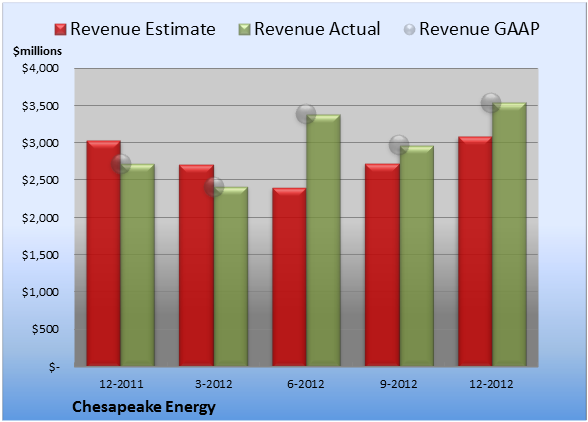Select the green actual bar for 12-2012
This screenshot has width=588, height=422.
pos(509,234)
